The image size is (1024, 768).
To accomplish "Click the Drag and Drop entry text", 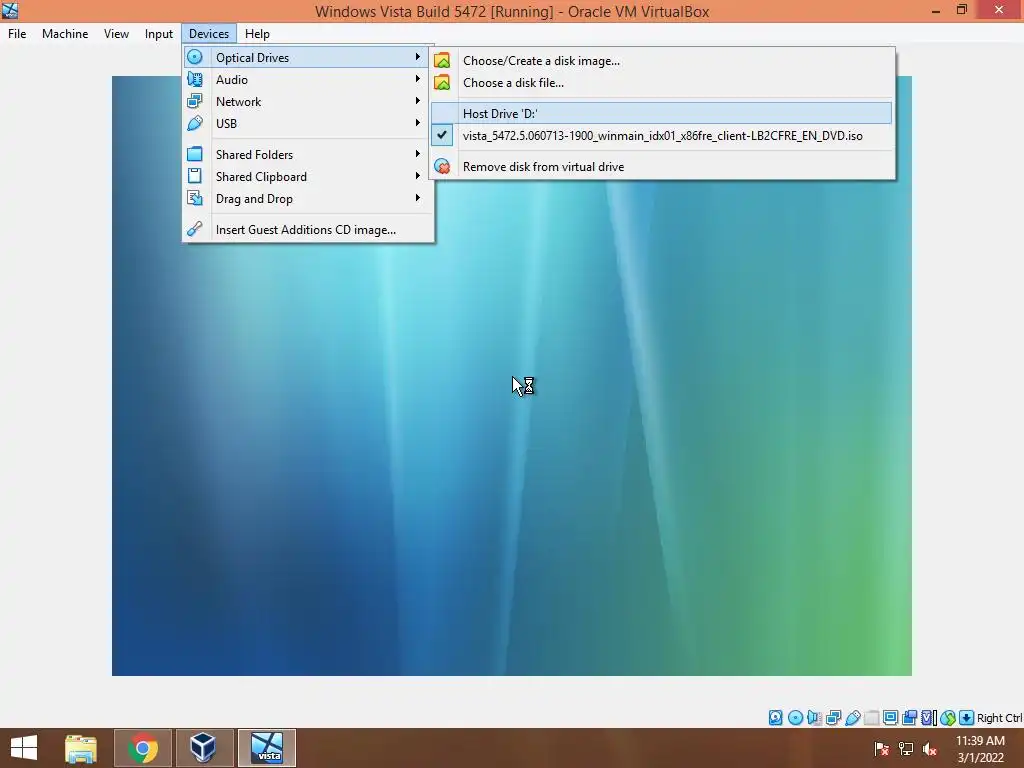I will (254, 199).
